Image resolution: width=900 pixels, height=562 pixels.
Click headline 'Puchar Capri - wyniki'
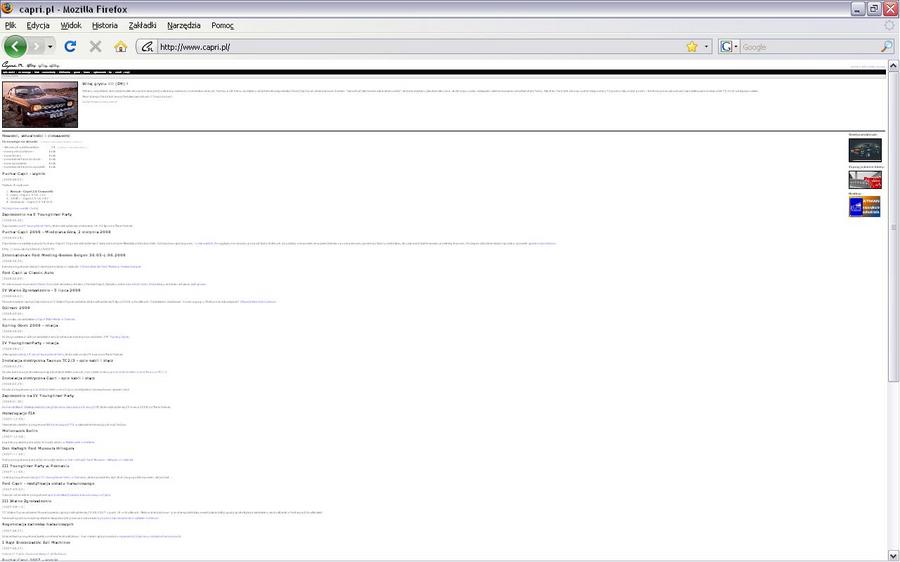24,173
